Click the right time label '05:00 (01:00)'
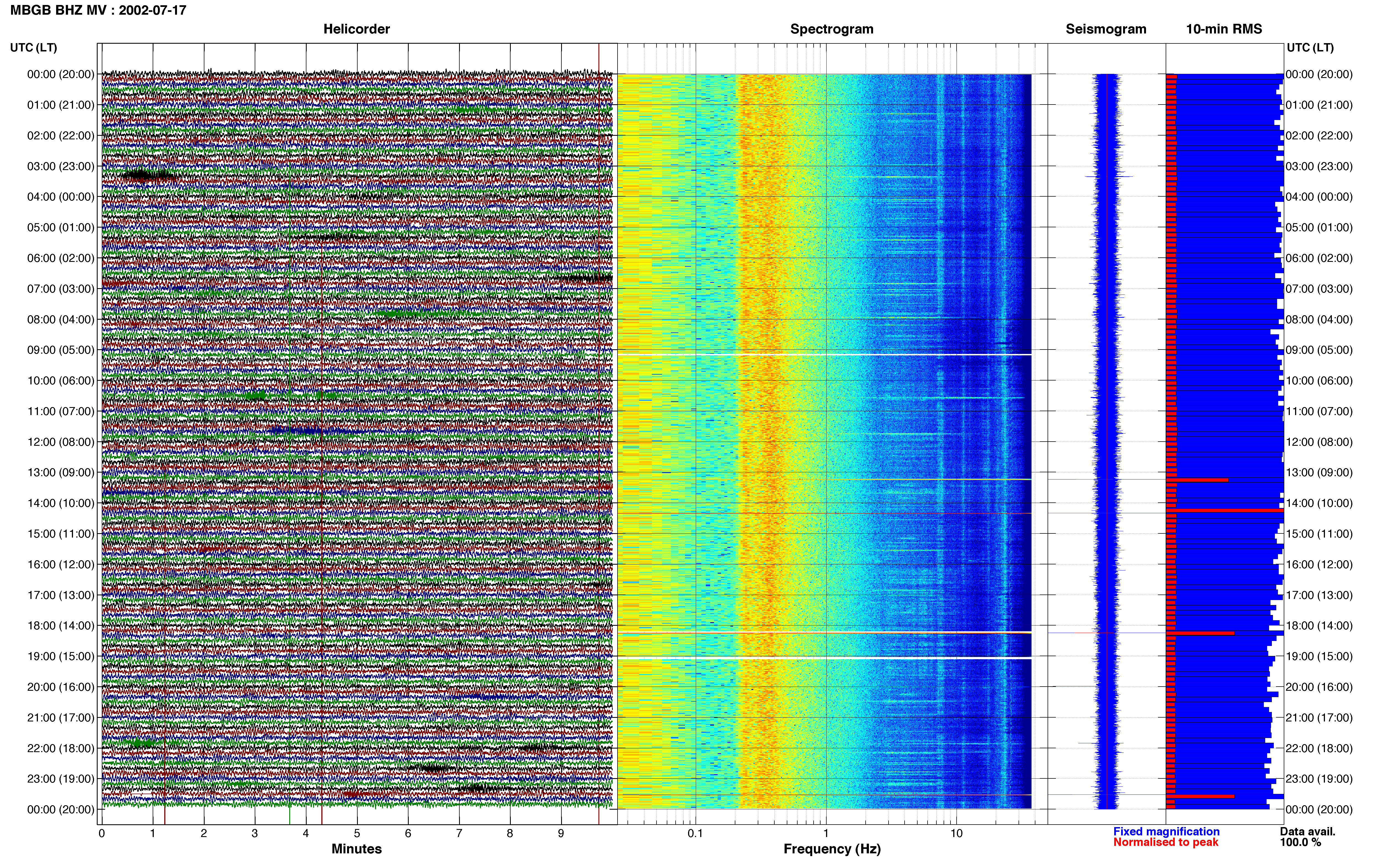1388x868 pixels. pos(1319,227)
